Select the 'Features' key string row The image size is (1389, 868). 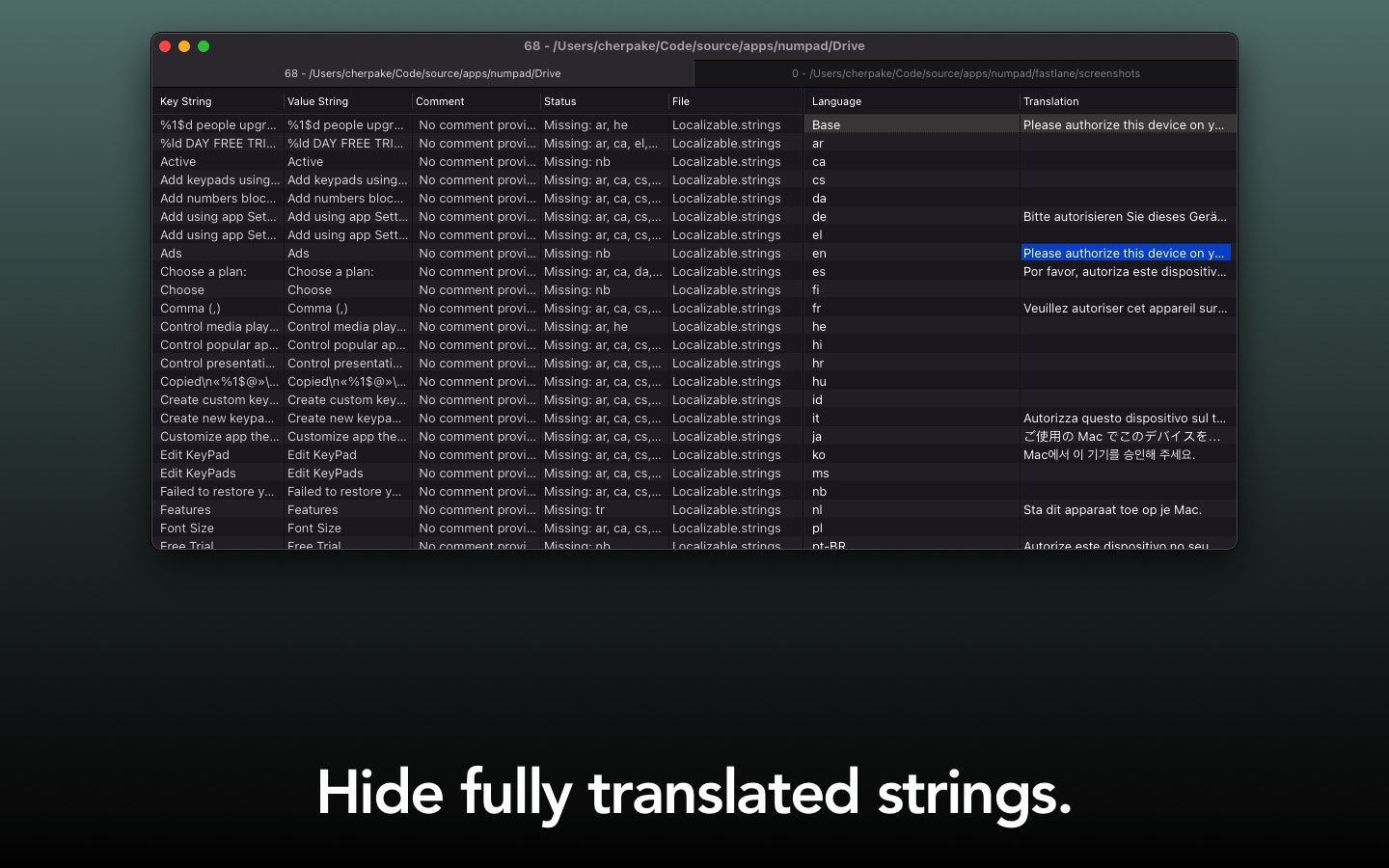pyautogui.click(x=477, y=509)
